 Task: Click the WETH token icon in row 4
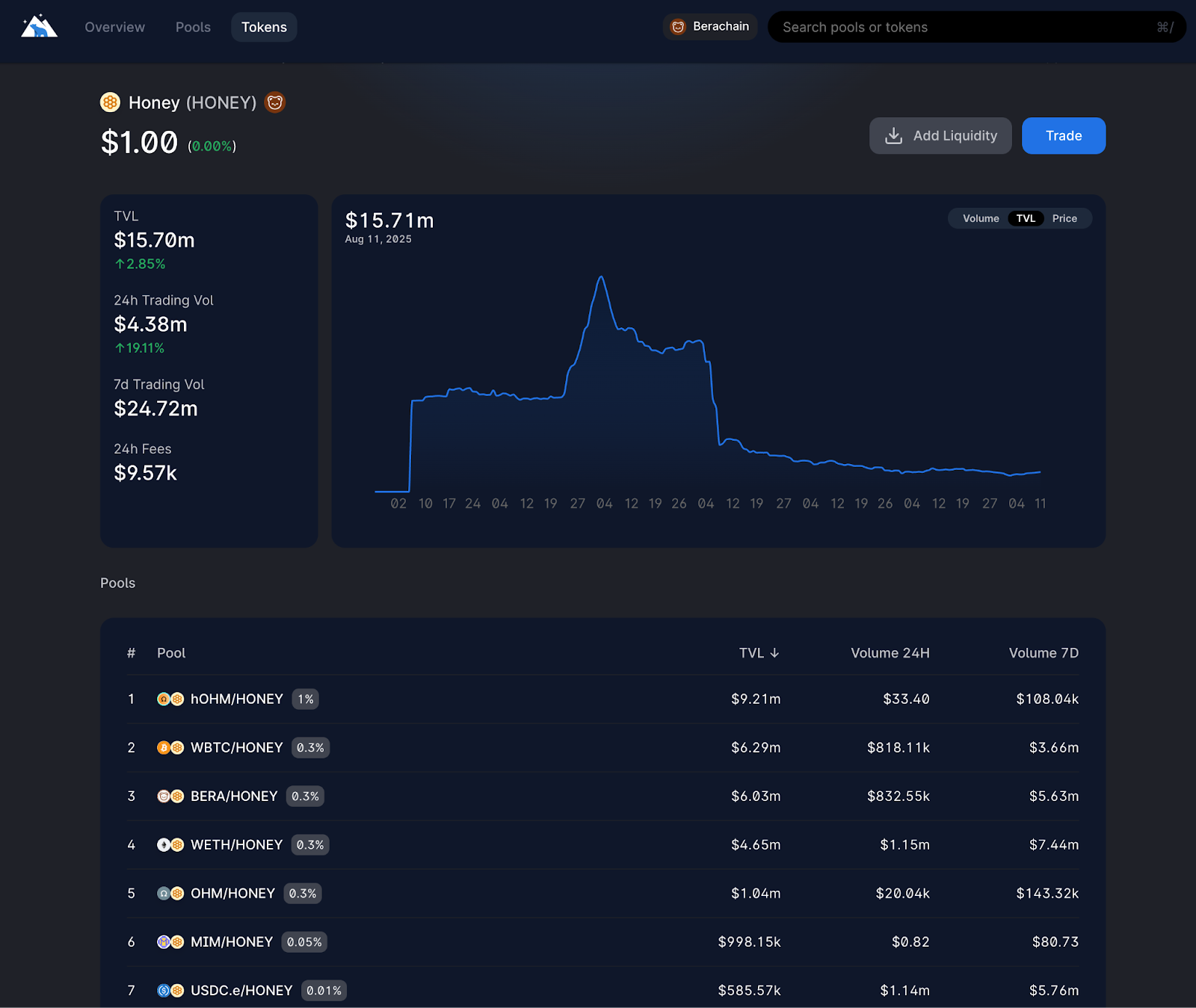pos(164,844)
